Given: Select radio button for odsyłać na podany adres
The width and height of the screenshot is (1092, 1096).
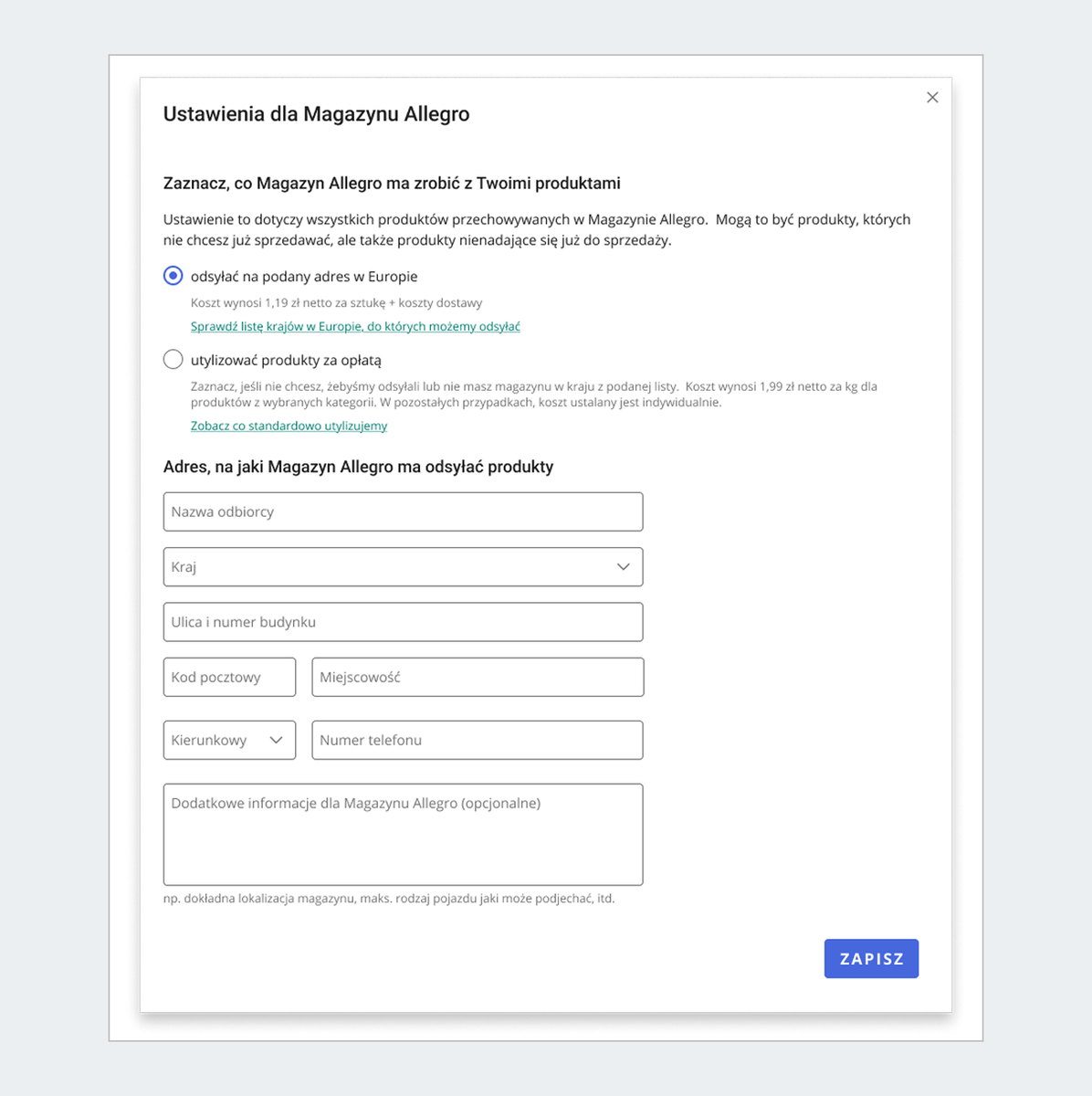Looking at the screenshot, I should click(173, 276).
